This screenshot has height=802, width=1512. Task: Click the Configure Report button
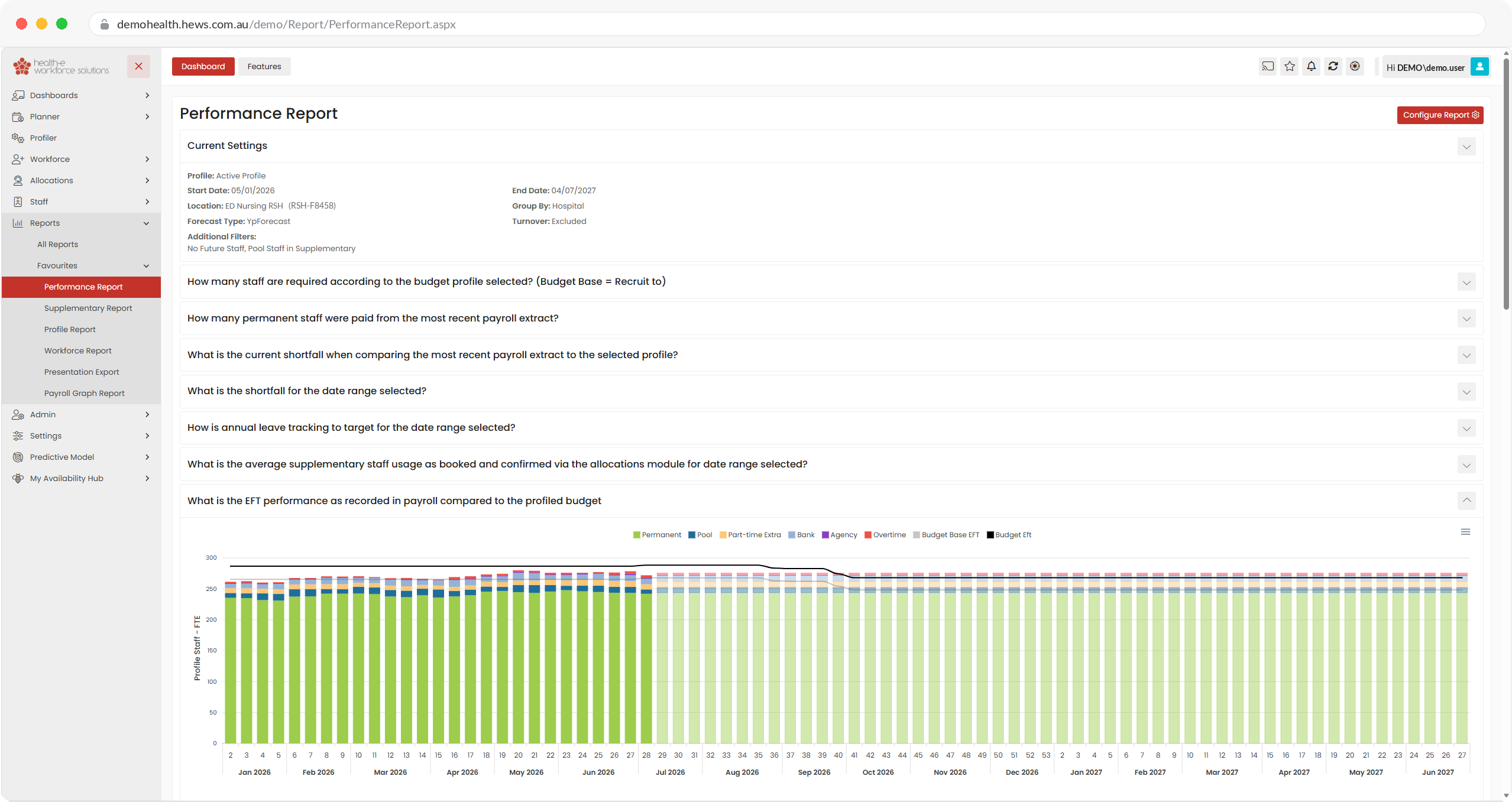click(1440, 115)
